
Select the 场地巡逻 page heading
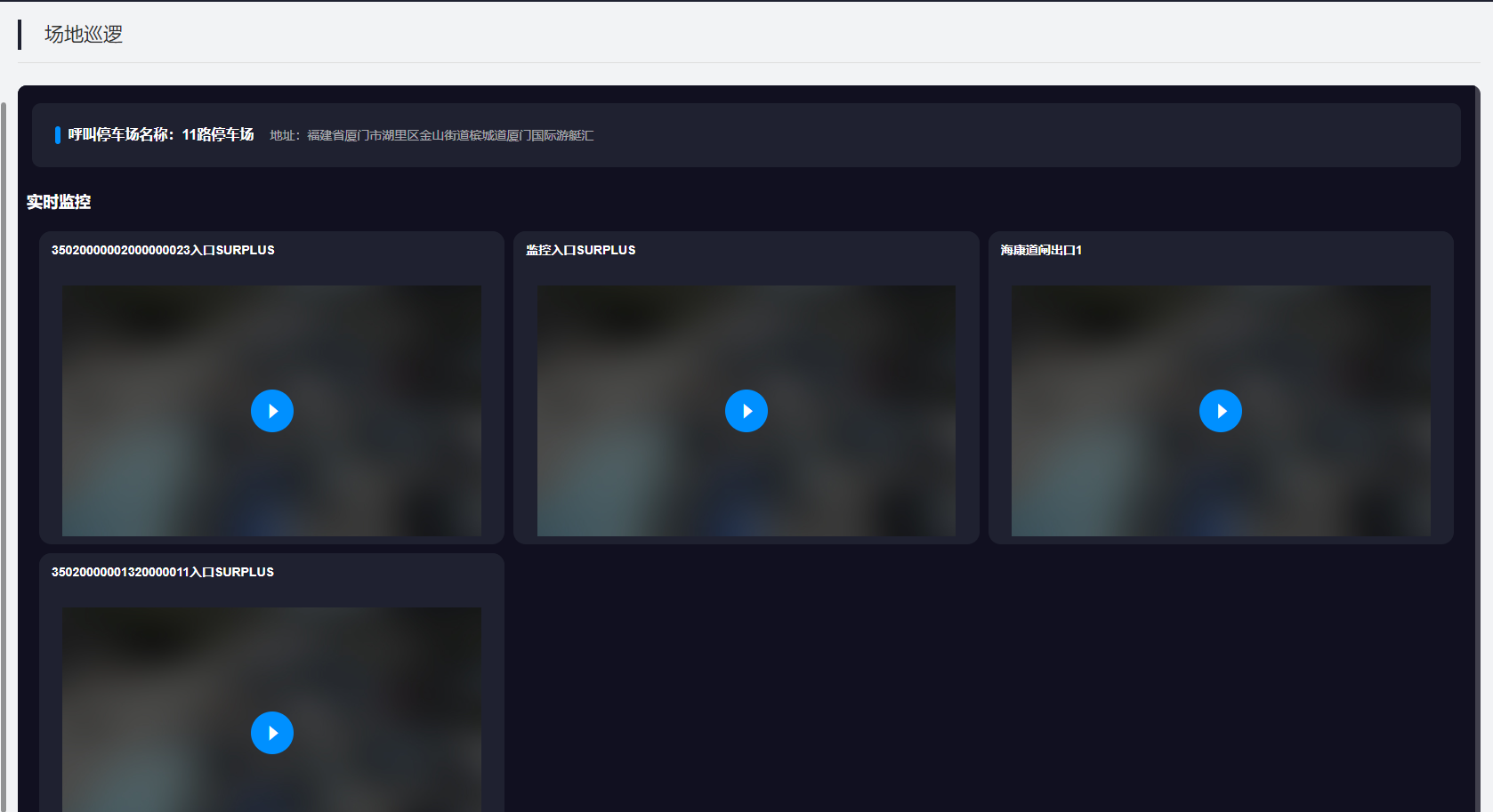84,34
